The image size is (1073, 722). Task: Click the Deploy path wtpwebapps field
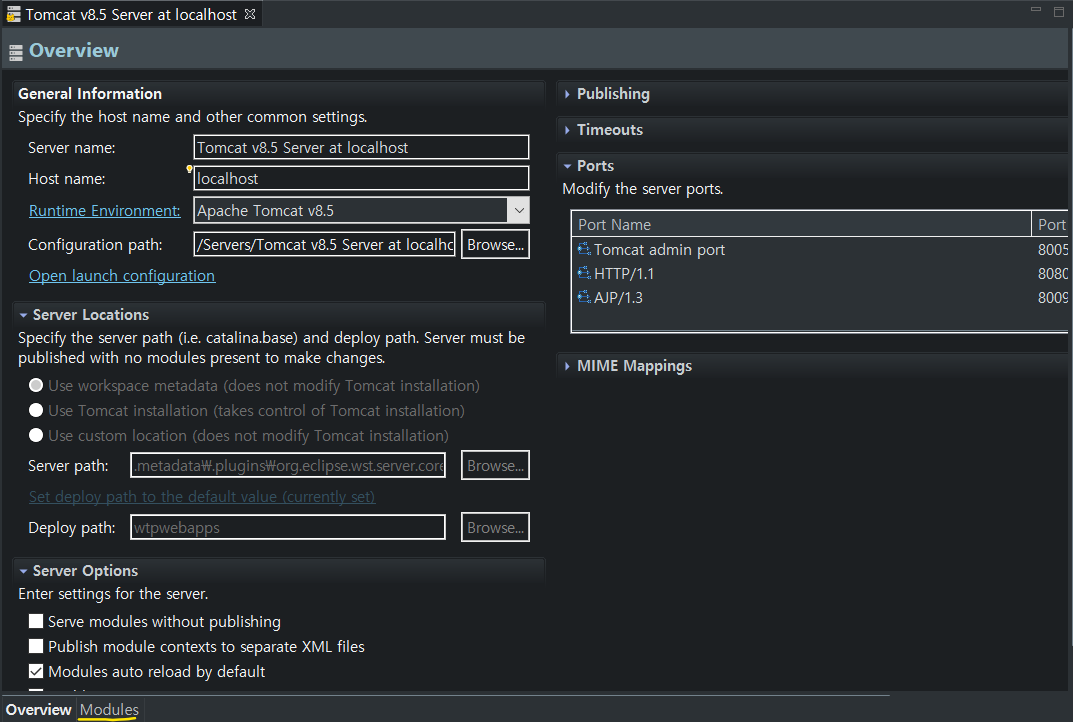point(288,527)
